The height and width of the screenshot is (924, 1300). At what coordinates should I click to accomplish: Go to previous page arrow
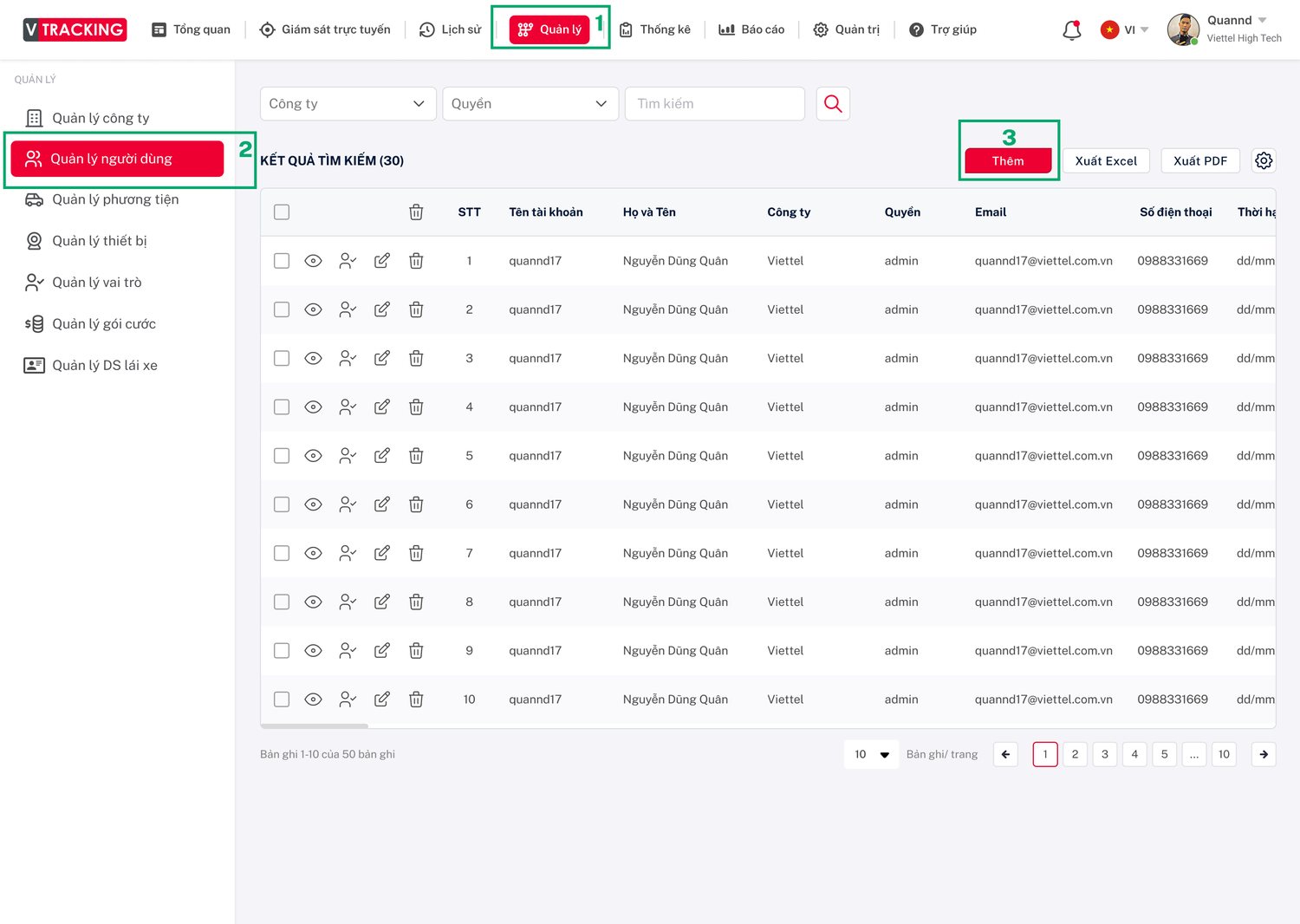[1005, 754]
